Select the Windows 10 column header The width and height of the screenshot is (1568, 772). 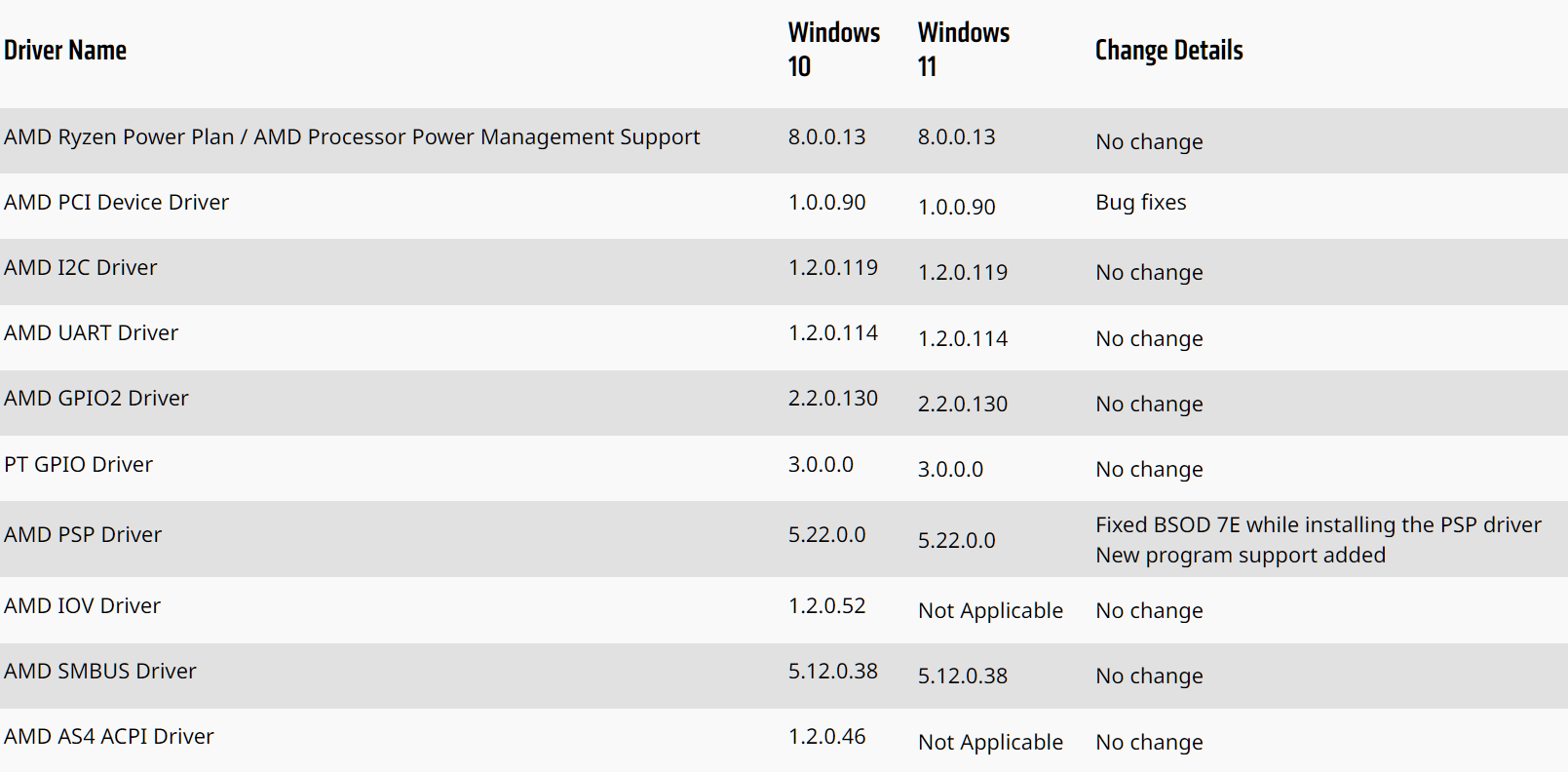834,50
